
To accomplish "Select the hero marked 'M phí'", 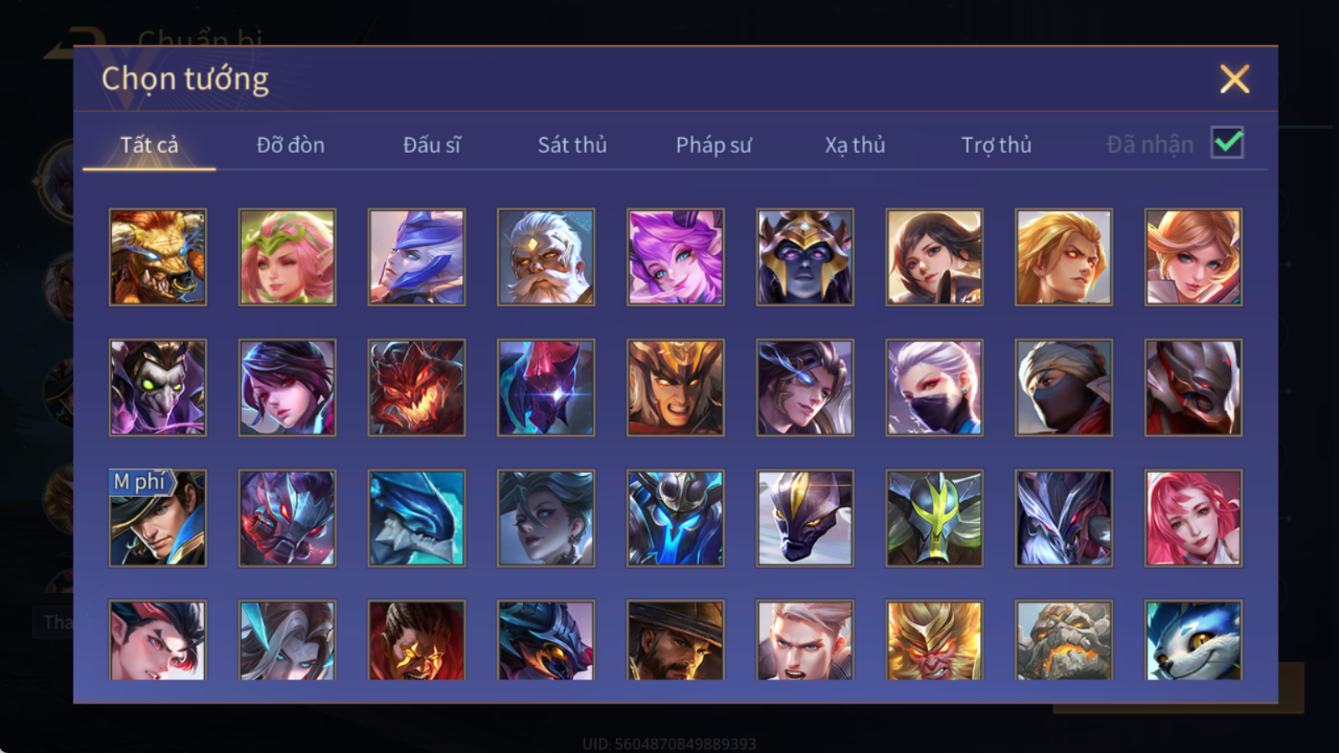I will [158, 518].
